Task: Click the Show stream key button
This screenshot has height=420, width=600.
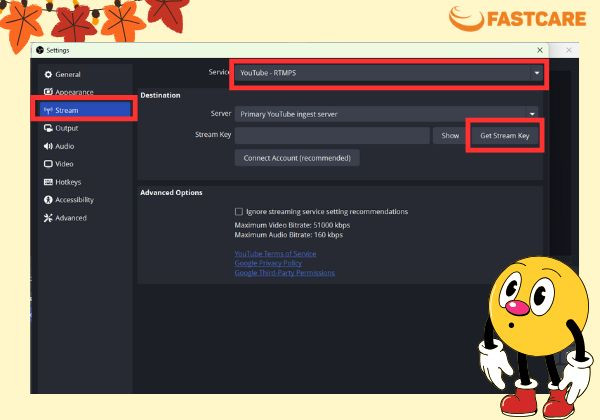Action: click(450, 135)
